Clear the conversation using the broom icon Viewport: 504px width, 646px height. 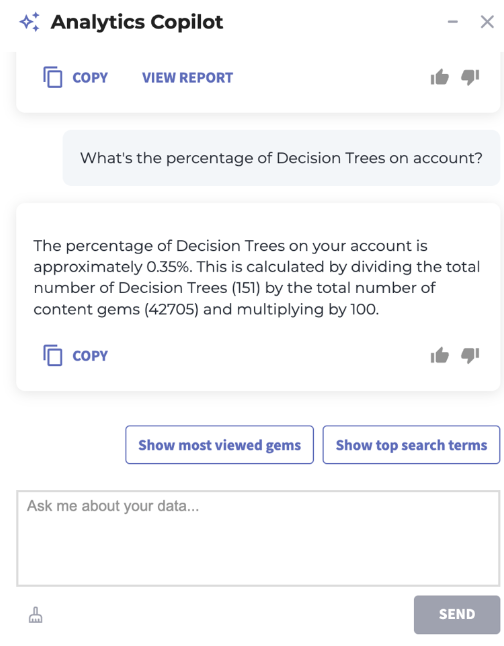point(35,615)
